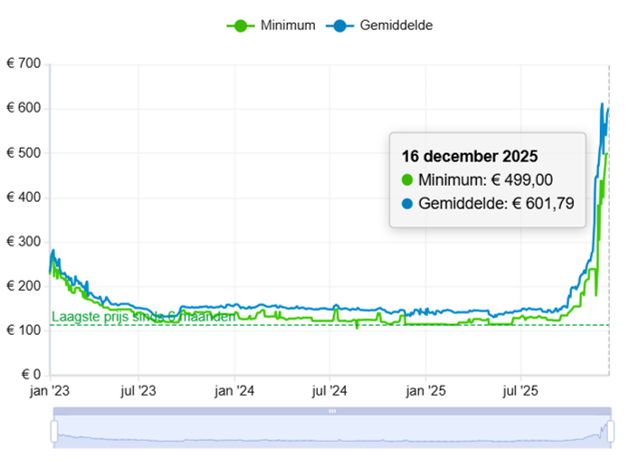Click the right range navigator handle
Viewport: 642px width, 463px height.
tap(610, 431)
